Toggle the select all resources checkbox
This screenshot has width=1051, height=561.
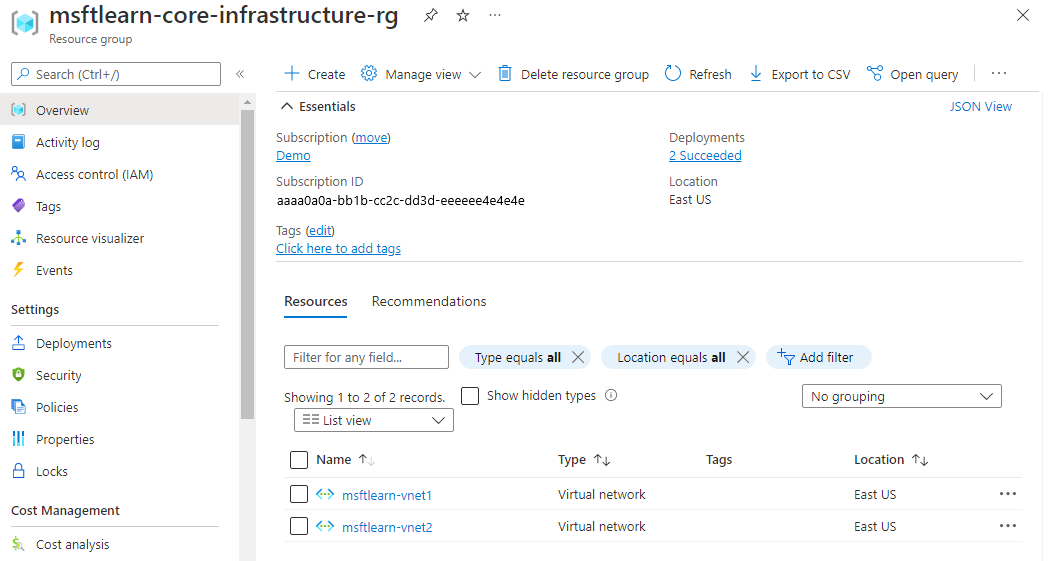[299, 460]
